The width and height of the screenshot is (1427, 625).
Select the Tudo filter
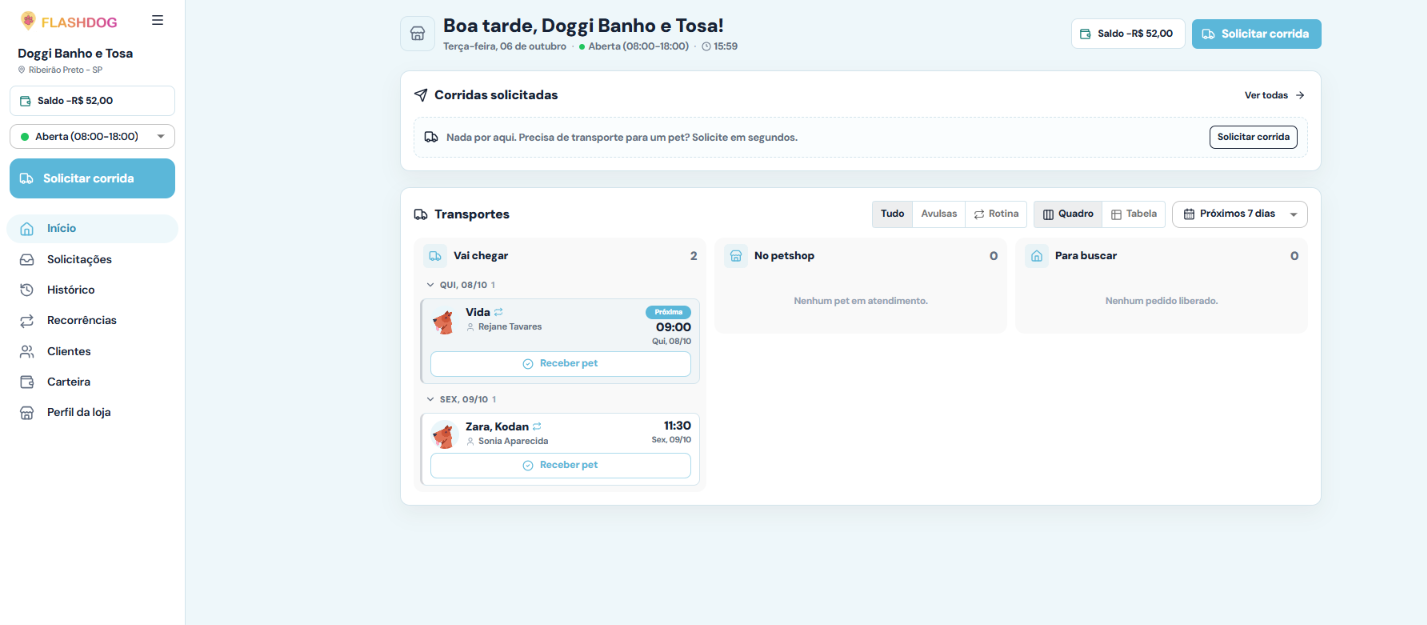(892, 214)
